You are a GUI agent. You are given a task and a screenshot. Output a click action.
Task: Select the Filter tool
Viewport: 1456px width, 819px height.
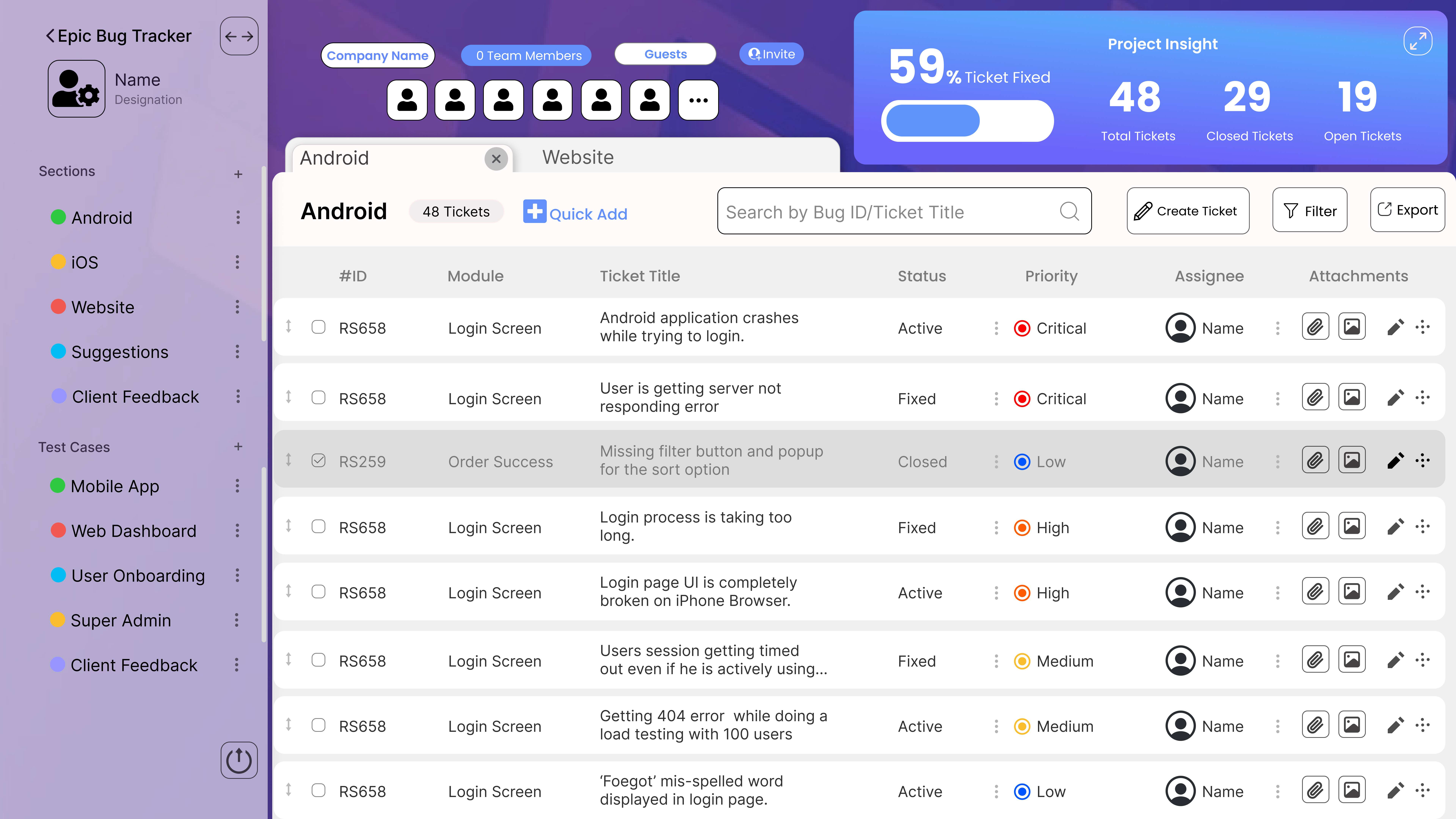pos(1310,210)
